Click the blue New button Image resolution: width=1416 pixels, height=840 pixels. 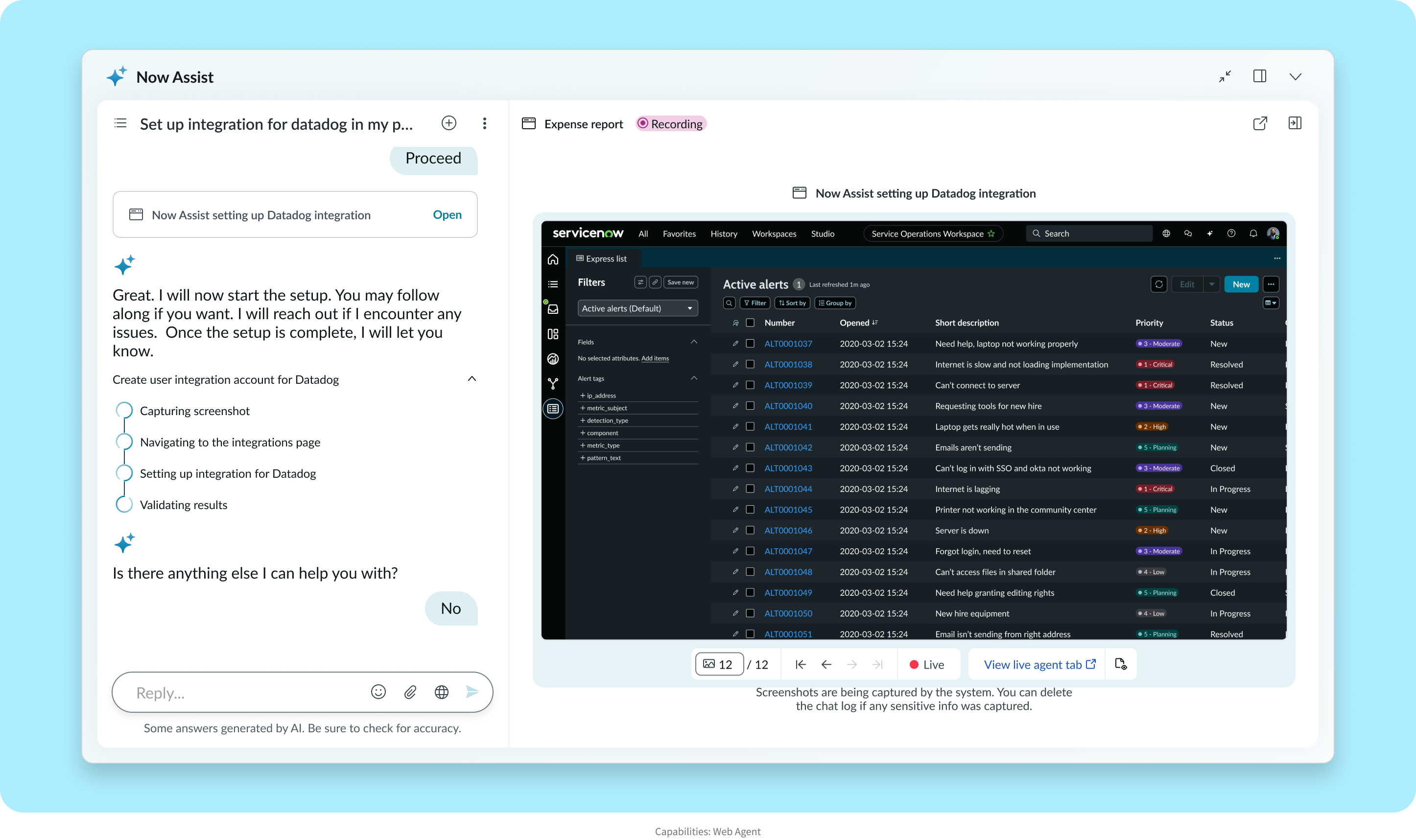(x=1241, y=284)
